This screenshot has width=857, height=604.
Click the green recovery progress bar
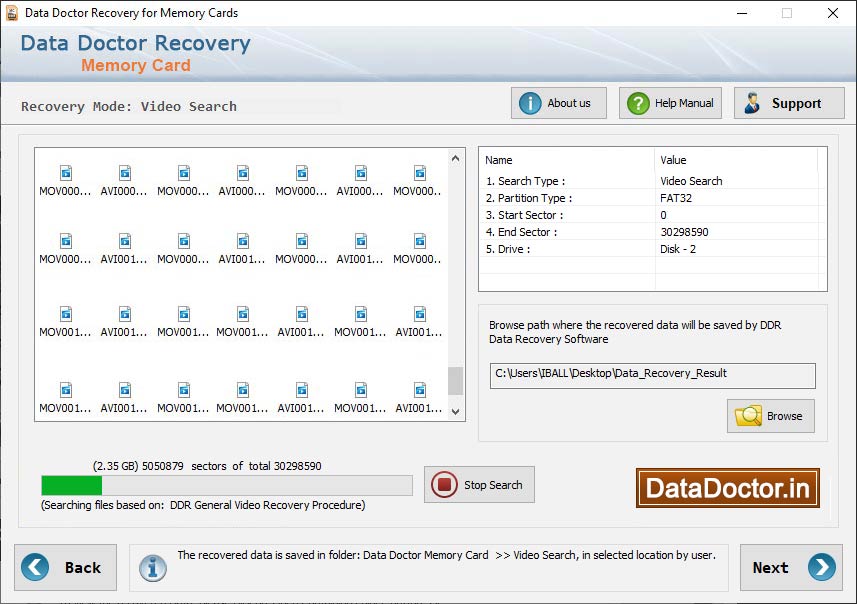tap(70, 485)
